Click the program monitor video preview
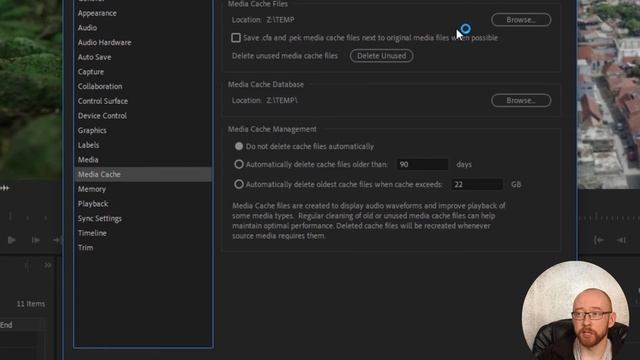640x360 pixels. click(x=609, y=94)
